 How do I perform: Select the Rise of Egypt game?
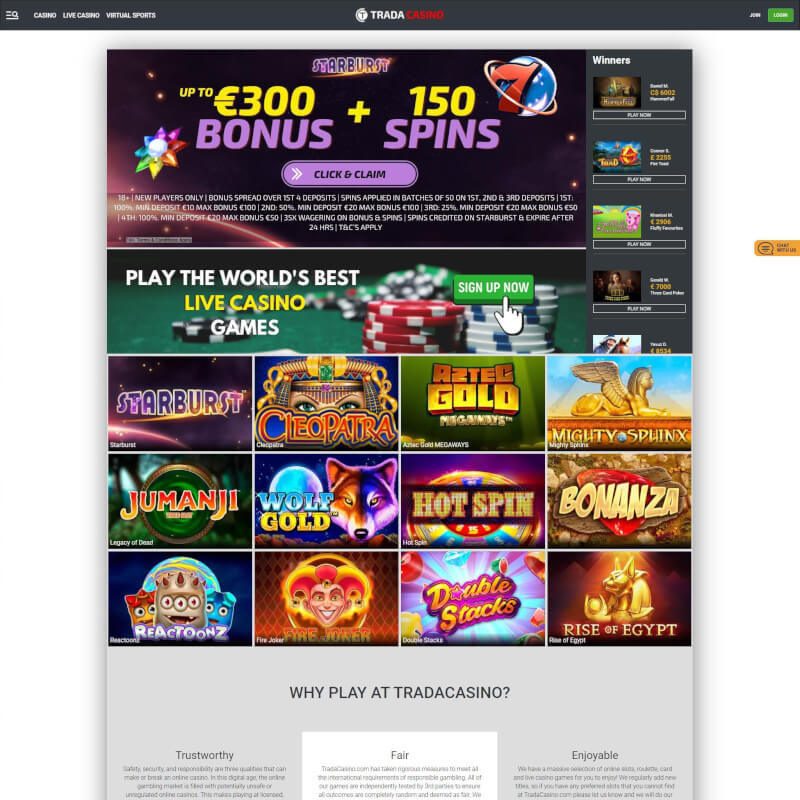click(619, 599)
